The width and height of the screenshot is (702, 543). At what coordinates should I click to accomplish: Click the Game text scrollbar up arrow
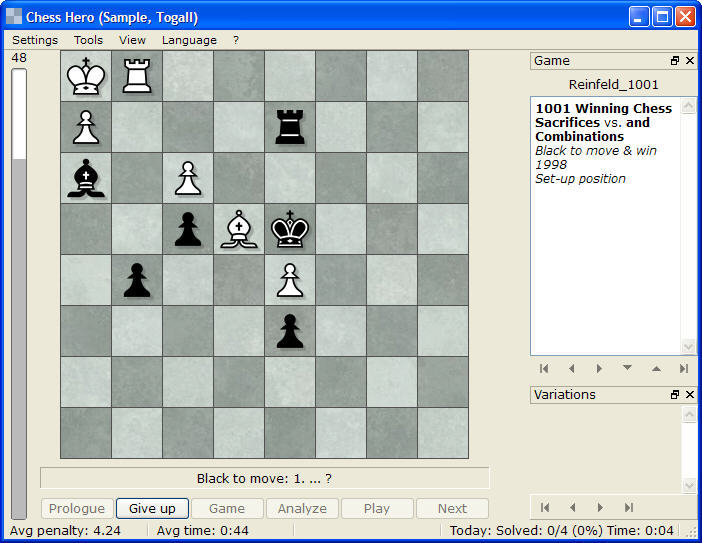pos(688,106)
